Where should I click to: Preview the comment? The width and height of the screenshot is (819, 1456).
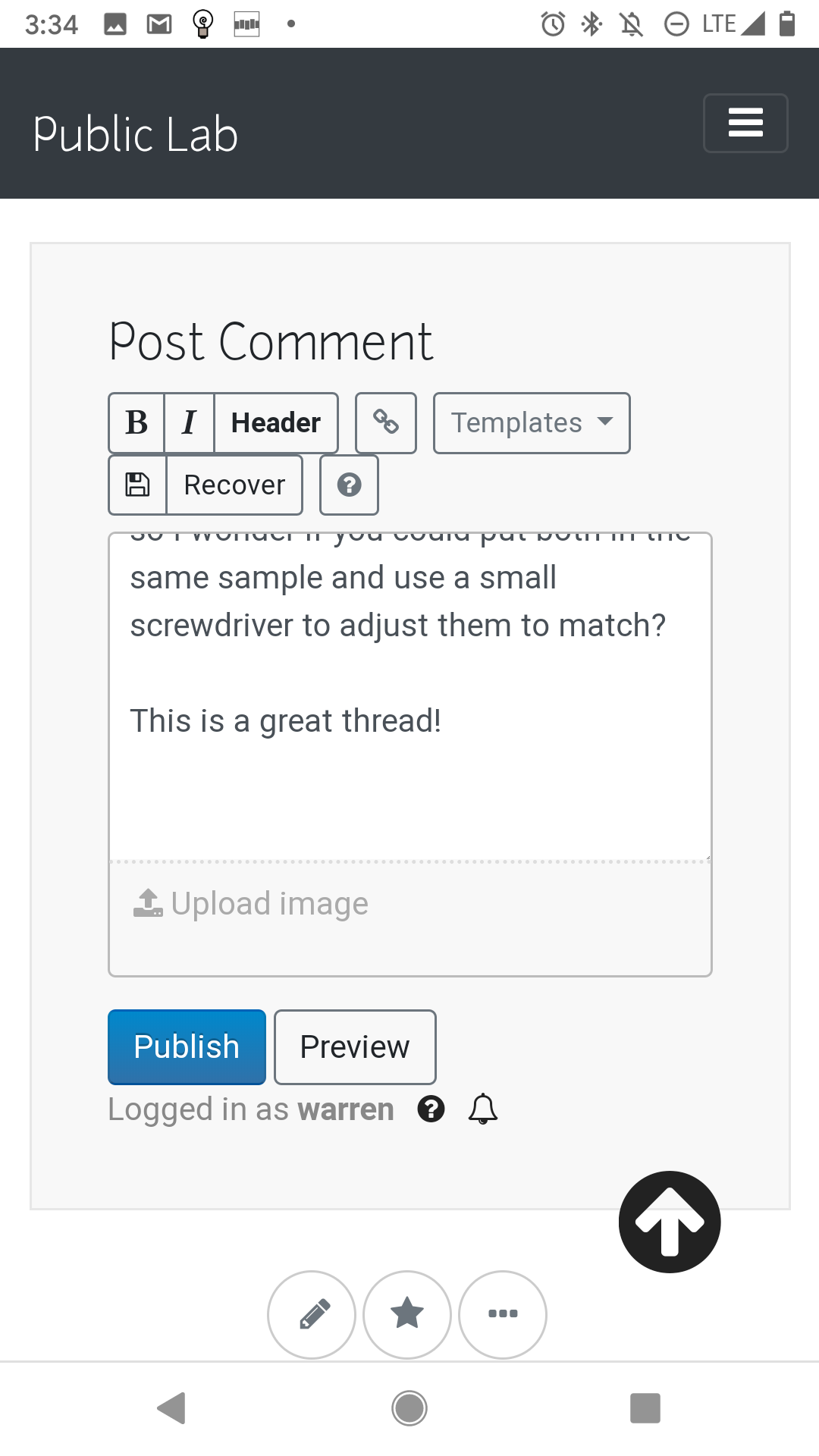pyautogui.click(x=354, y=1046)
